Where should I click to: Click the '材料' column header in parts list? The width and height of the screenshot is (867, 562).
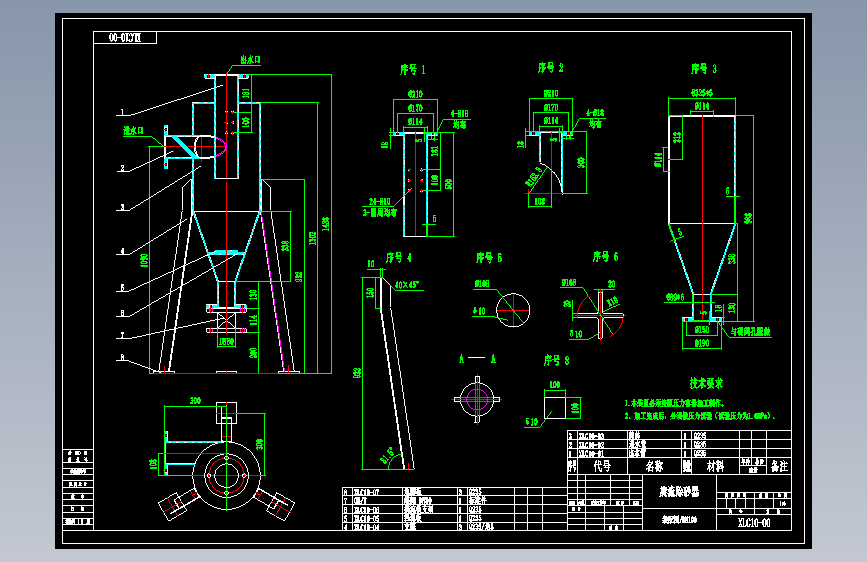[715, 466]
